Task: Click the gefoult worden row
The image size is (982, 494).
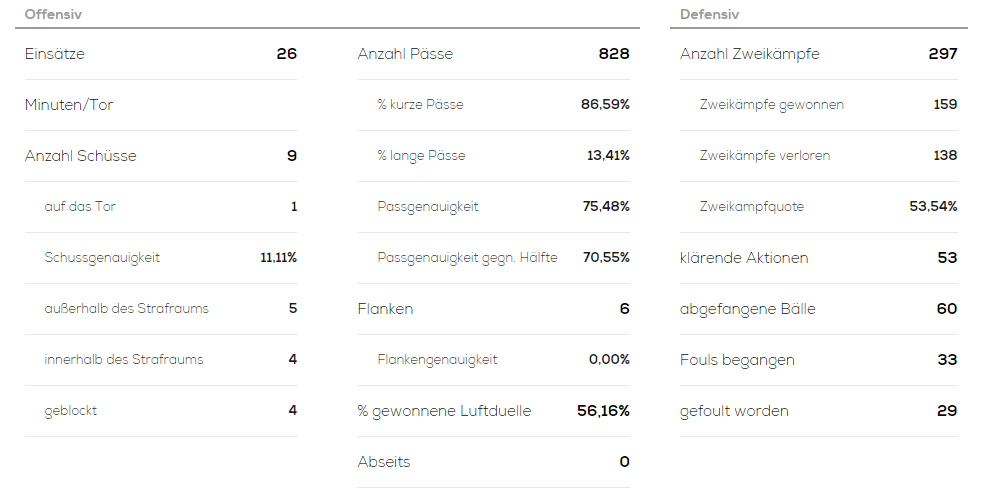Action: [819, 411]
